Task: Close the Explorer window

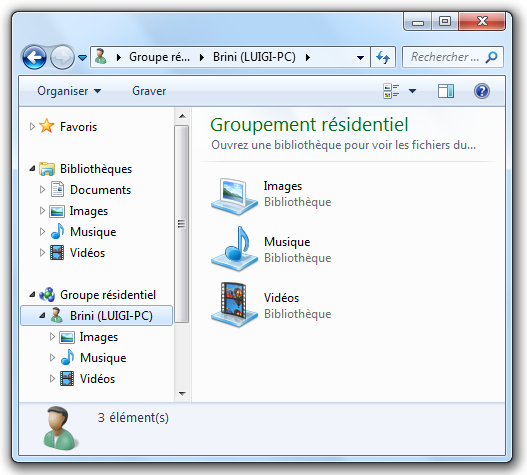Action: (482, 22)
